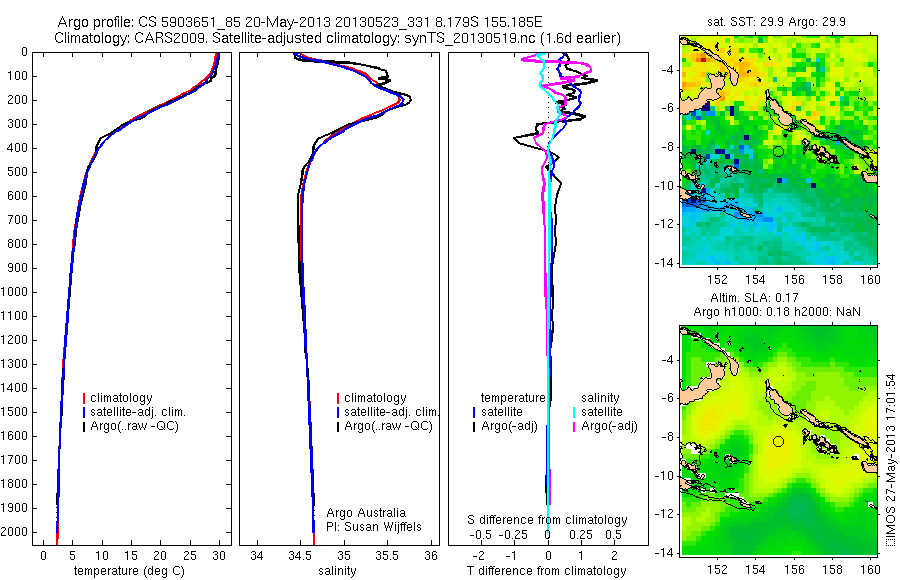Click the float position circle on SST map
Image resolution: width=900 pixels, height=580 pixels.
coord(778,152)
